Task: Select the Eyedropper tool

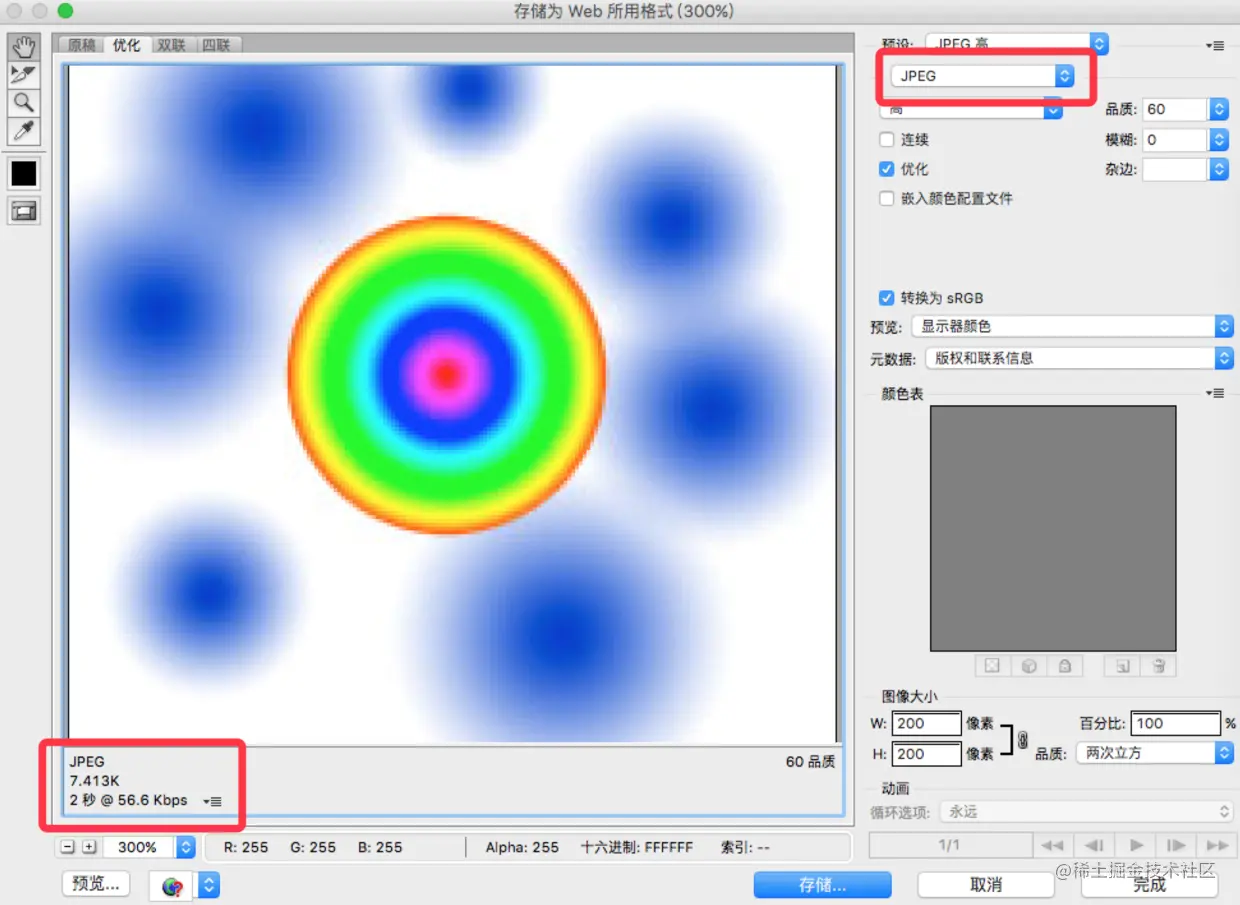Action: pos(24,130)
